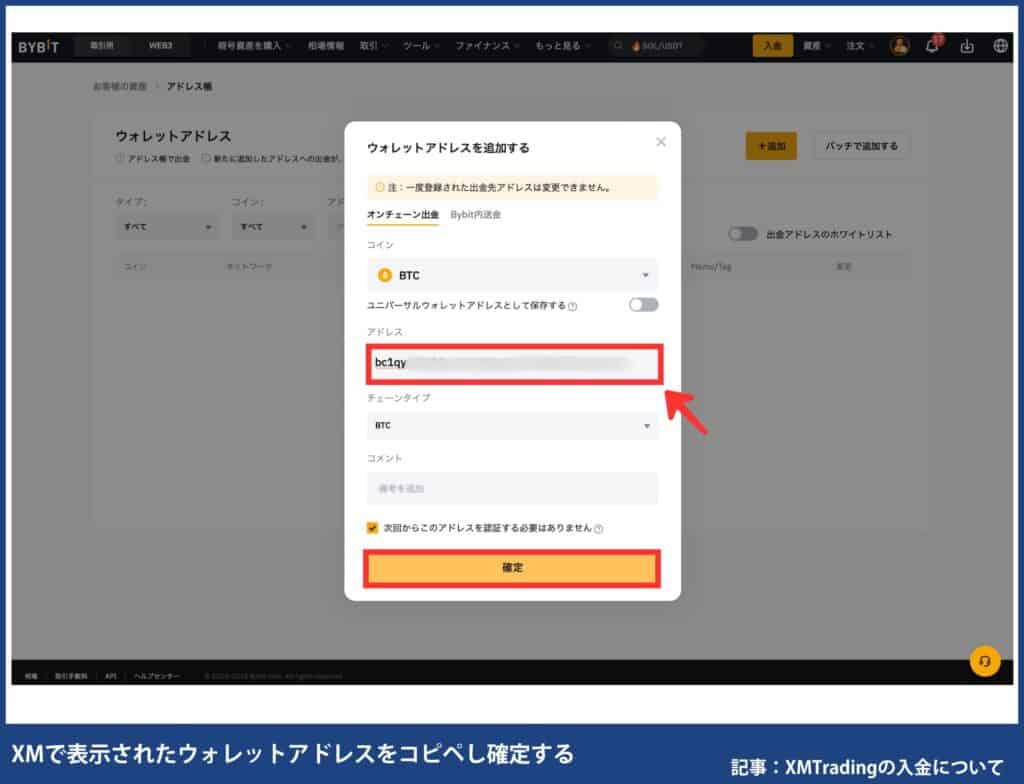The height and width of the screenshot is (784, 1024).
Task: Open the support headset chat button
Action: [x=985, y=661]
